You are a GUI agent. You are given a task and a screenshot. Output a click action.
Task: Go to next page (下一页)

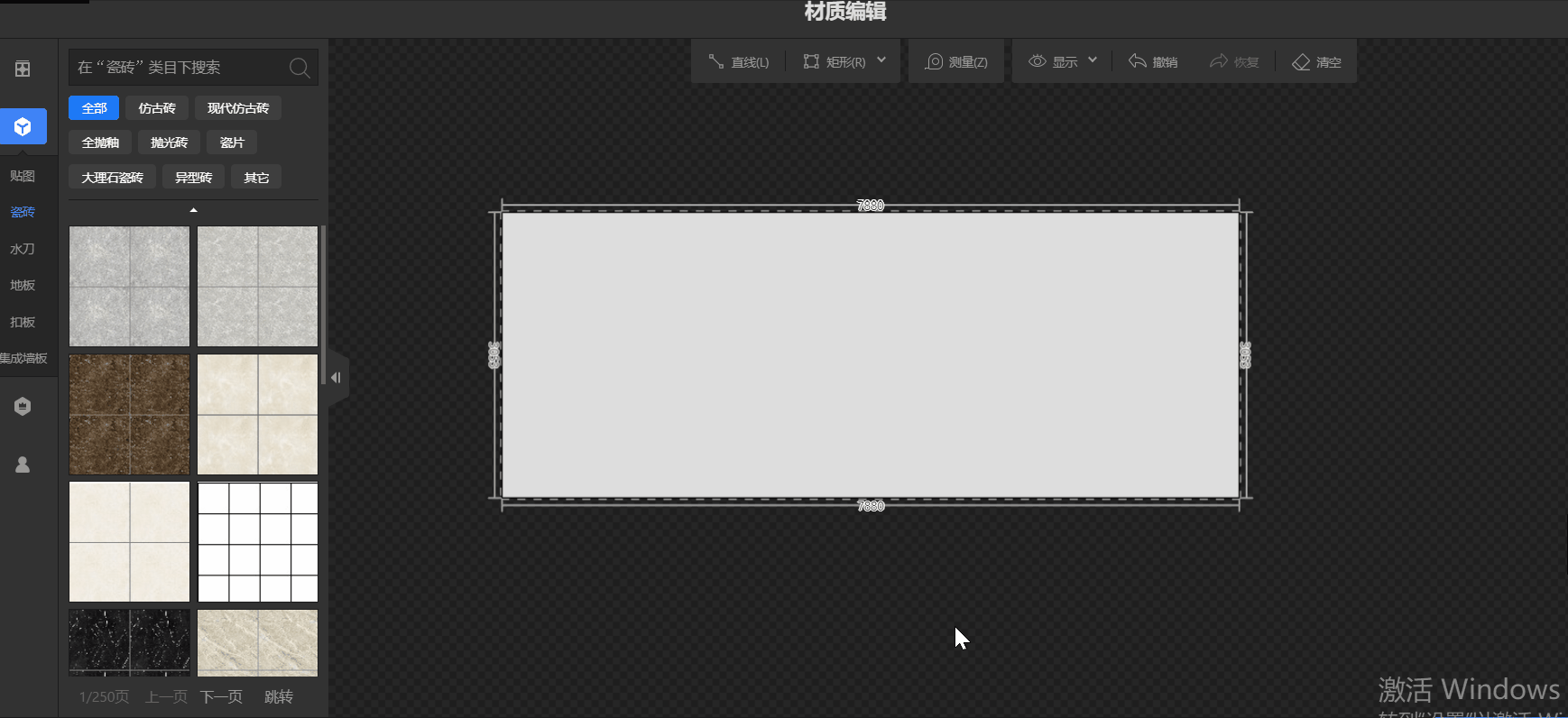[x=221, y=696]
